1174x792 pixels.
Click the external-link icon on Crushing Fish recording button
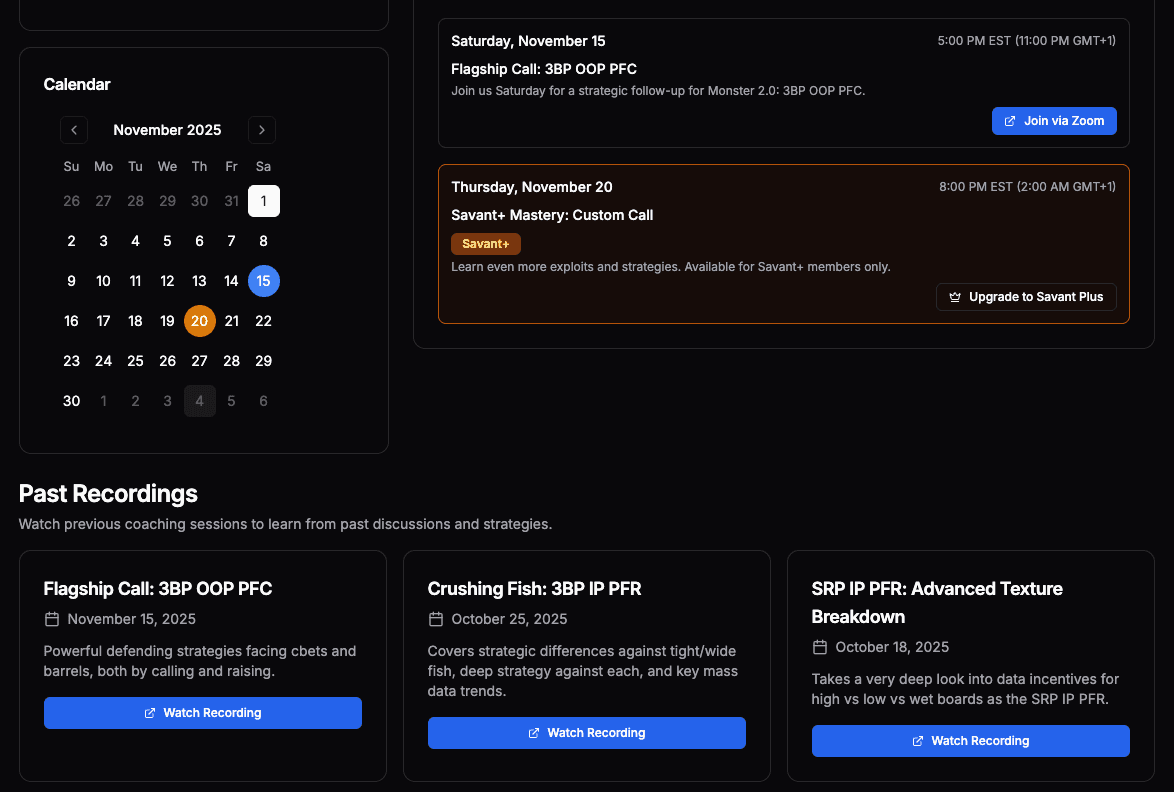532,732
